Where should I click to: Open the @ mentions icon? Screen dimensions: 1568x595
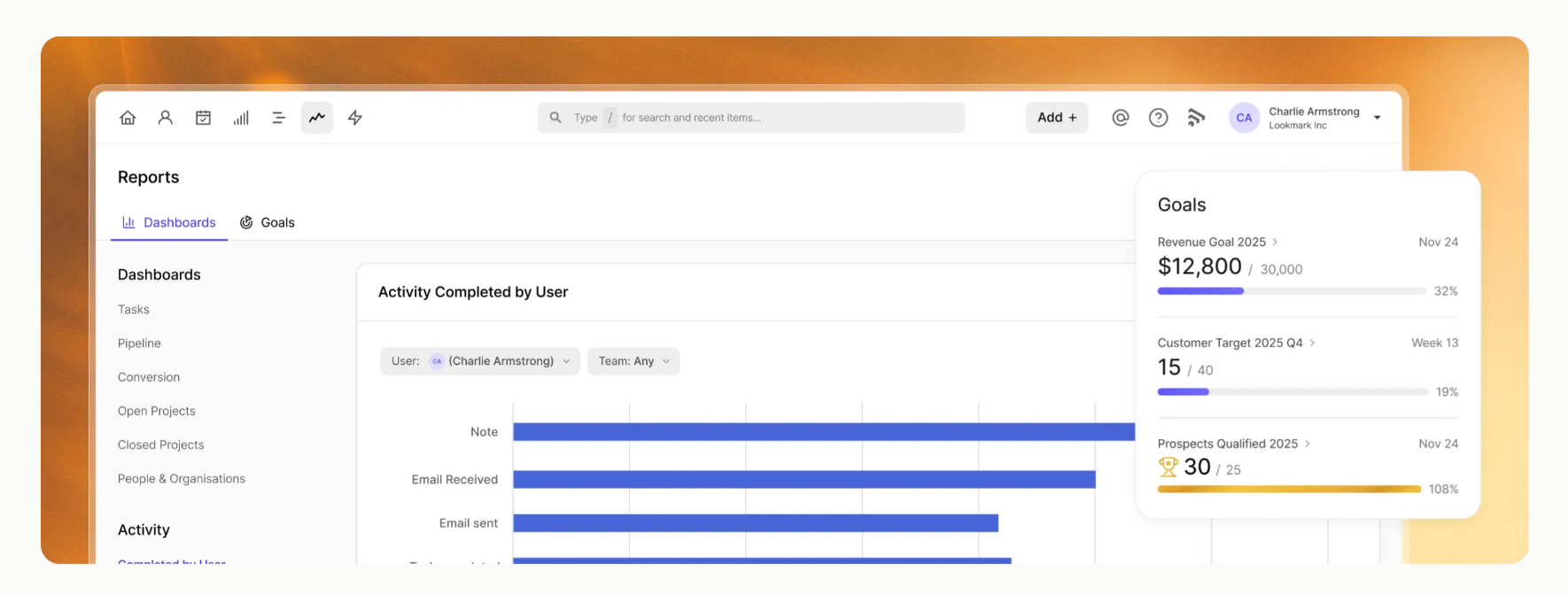(1121, 118)
